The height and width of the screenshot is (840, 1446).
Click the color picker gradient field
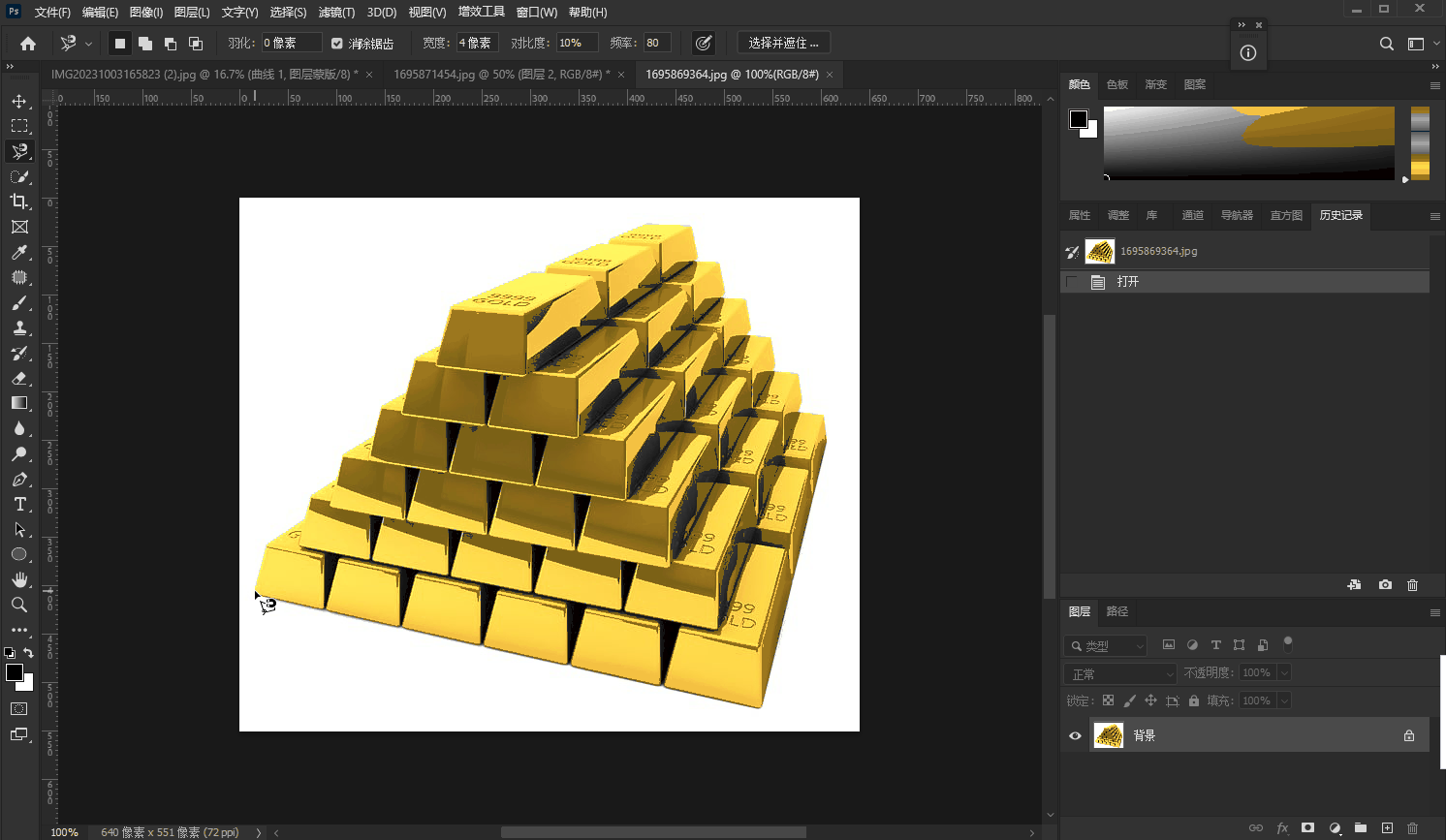[x=1249, y=142]
